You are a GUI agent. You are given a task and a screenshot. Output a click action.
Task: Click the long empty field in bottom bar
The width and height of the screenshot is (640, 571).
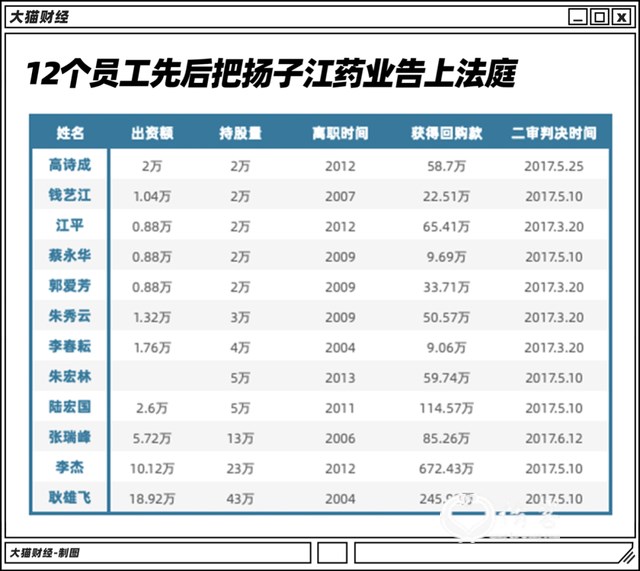pyautogui.click(x=494, y=553)
